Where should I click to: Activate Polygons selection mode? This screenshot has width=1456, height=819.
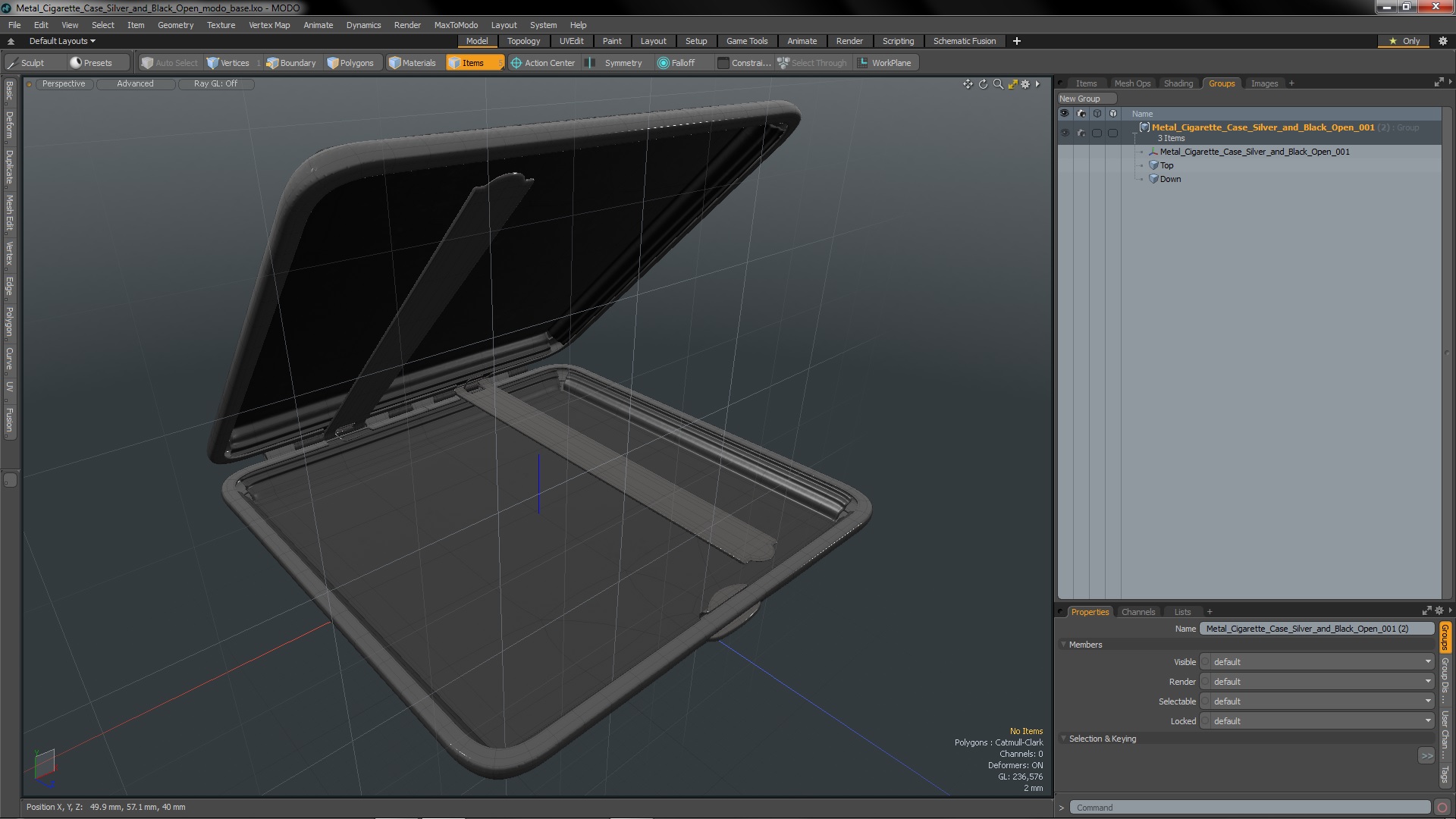click(350, 63)
